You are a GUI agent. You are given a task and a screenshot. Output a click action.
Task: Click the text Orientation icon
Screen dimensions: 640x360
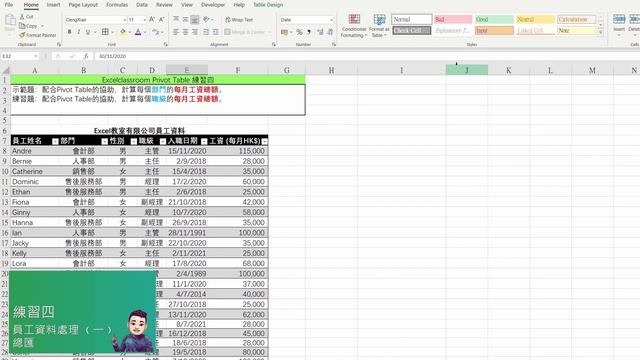pos(207,19)
